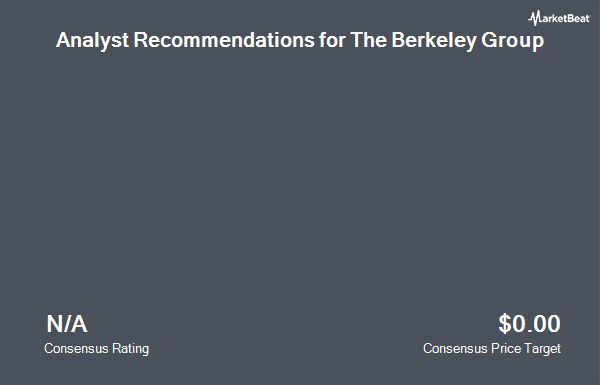This screenshot has width=600, height=385.
Task: Click the word "Recommendations" in the heading
Action: 224,40
